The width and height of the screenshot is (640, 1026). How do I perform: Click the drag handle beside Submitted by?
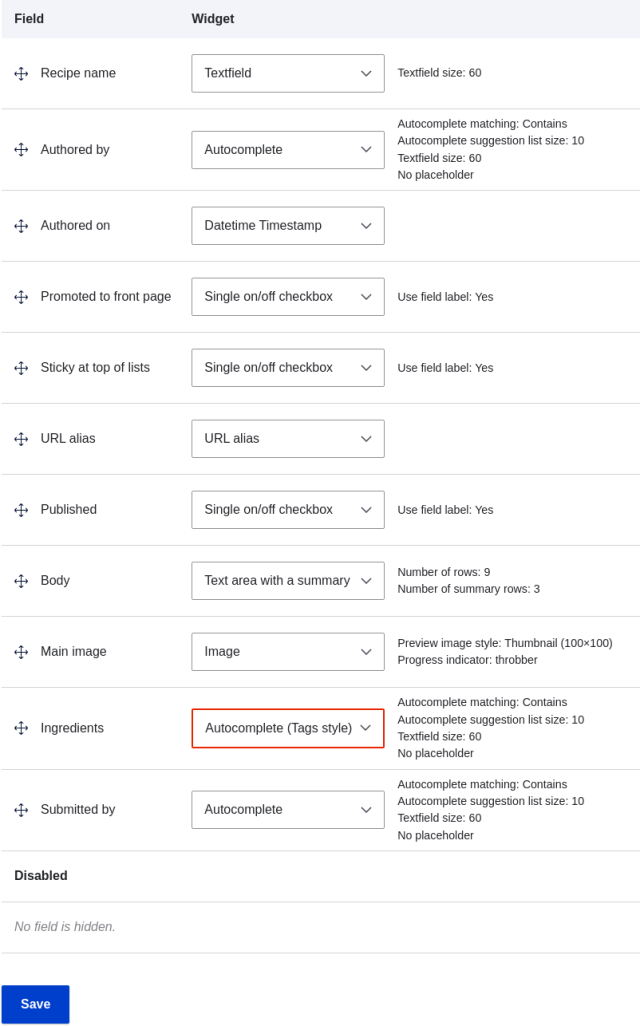(20, 809)
